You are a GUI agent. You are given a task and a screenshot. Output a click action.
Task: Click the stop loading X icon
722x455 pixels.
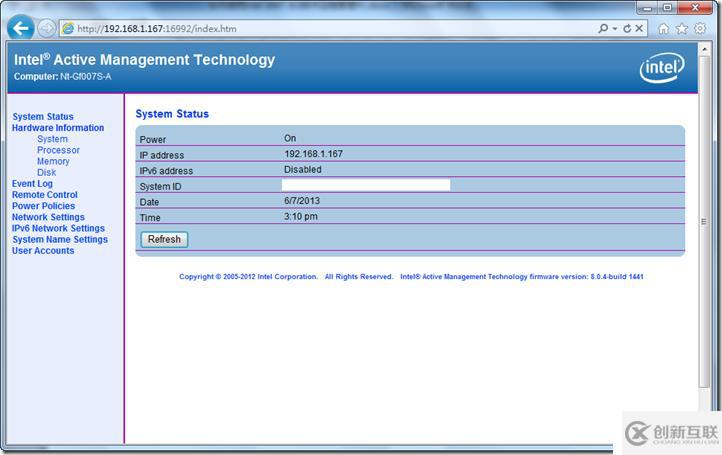[x=639, y=29]
